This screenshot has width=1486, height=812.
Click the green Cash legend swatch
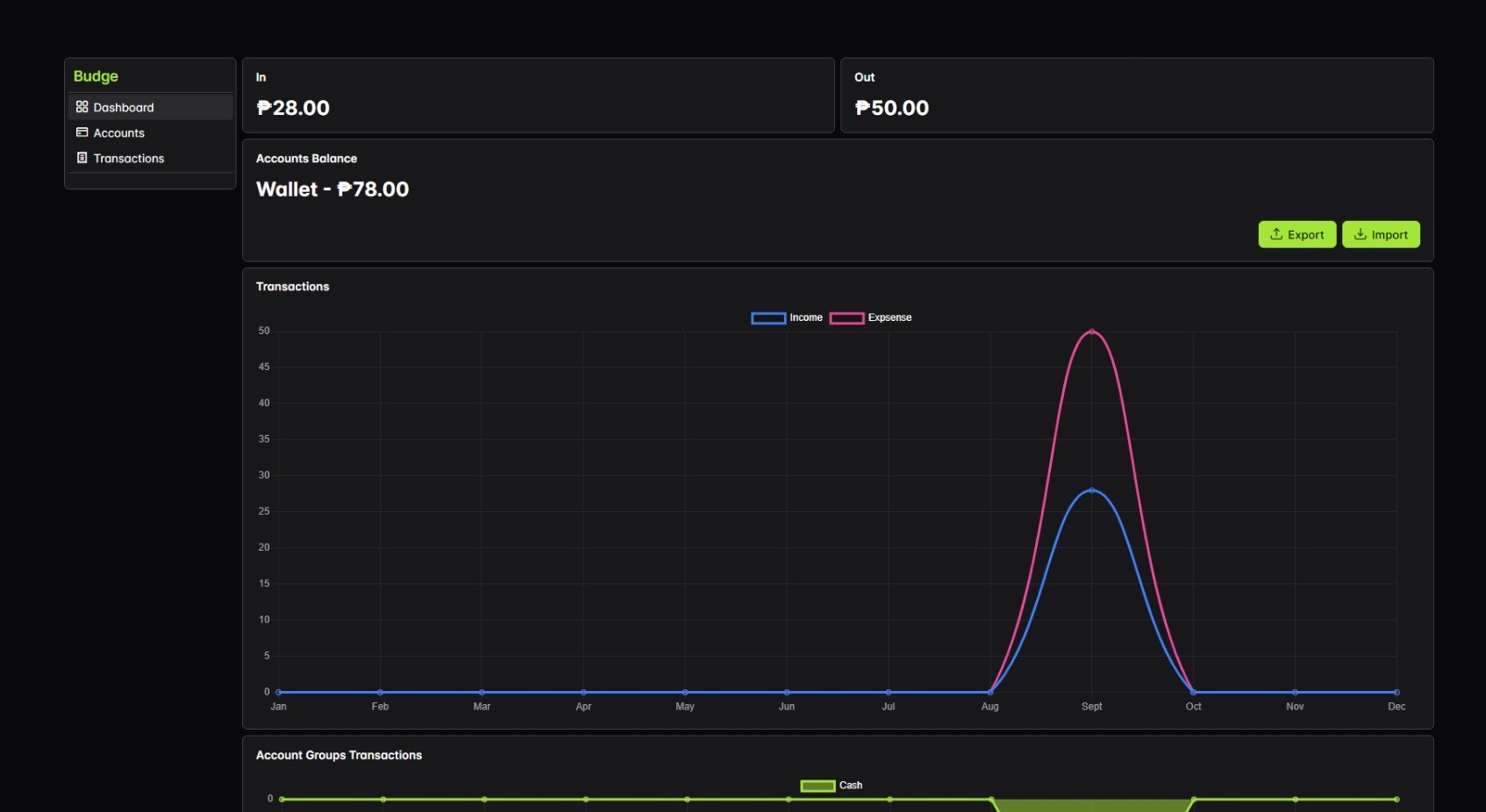point(818,786)
